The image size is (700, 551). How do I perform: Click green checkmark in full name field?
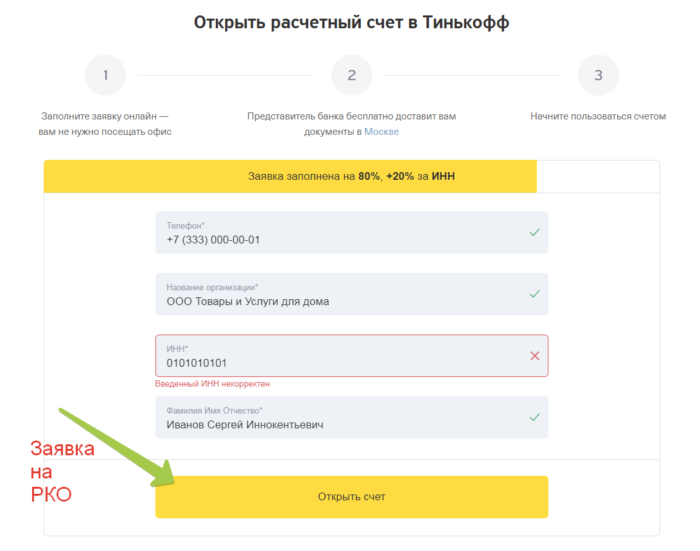point(534,417)
